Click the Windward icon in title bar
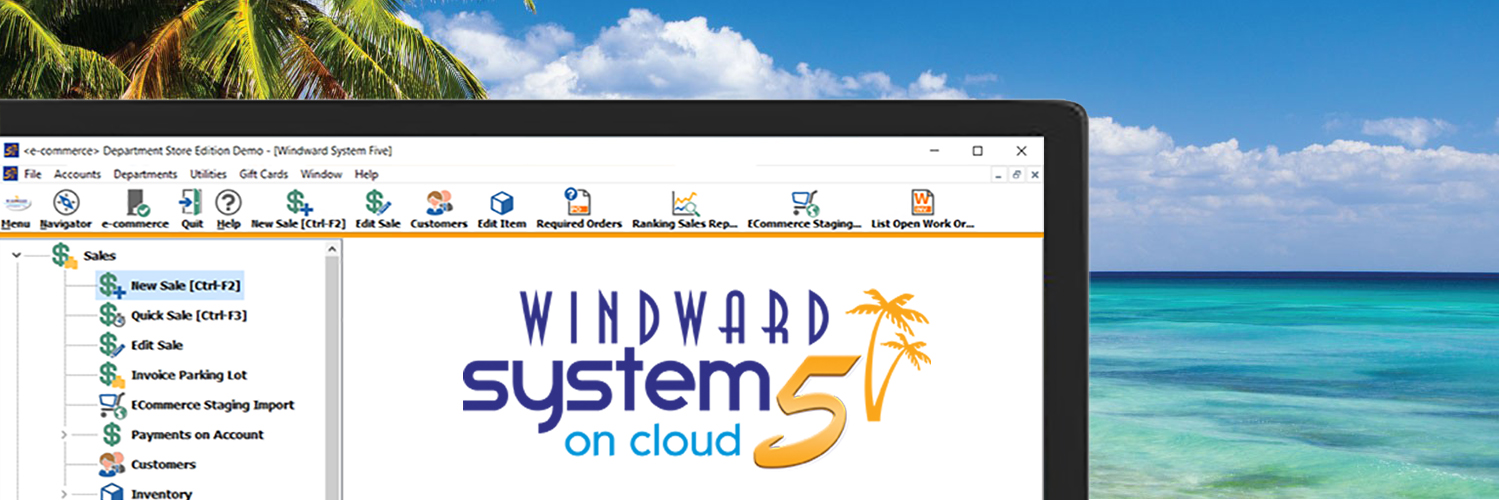Image resolution: width=1500 pixels, height=500 pixels. coord(11,151)
